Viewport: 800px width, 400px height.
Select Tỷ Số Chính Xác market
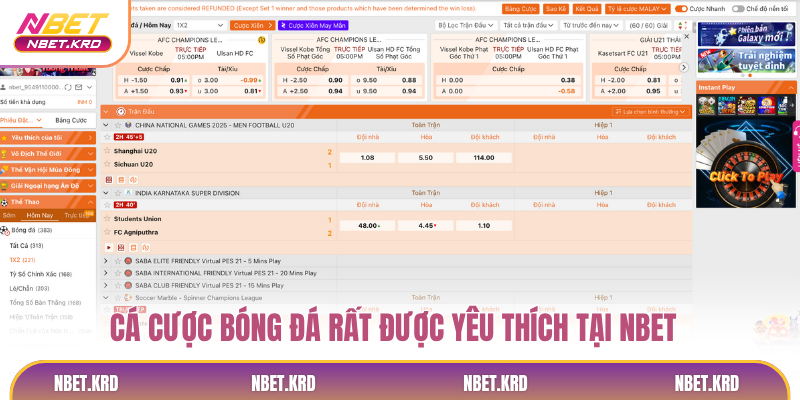pyautogui.click(x=41, y=274)
